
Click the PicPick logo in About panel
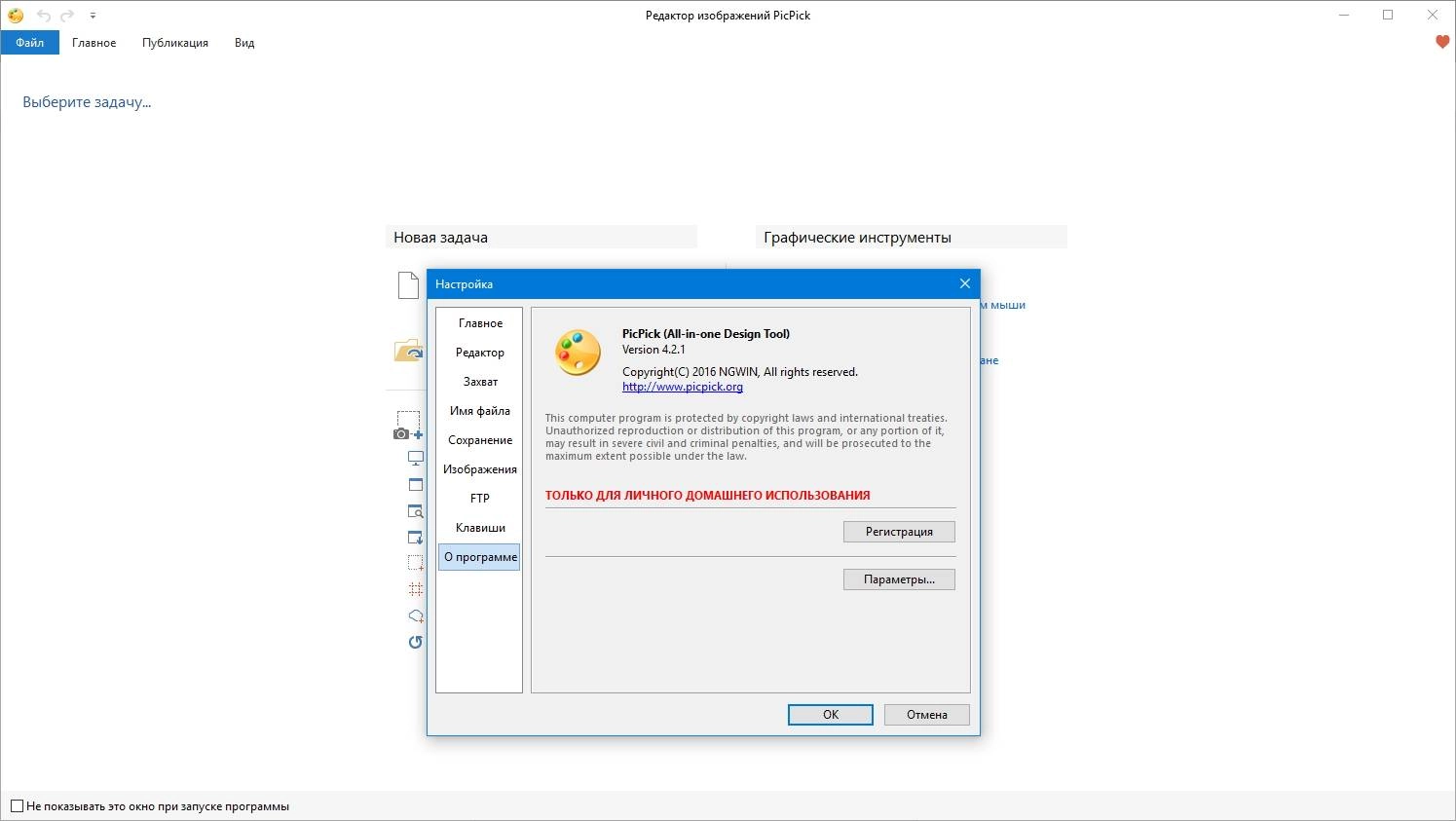(578, 352)
